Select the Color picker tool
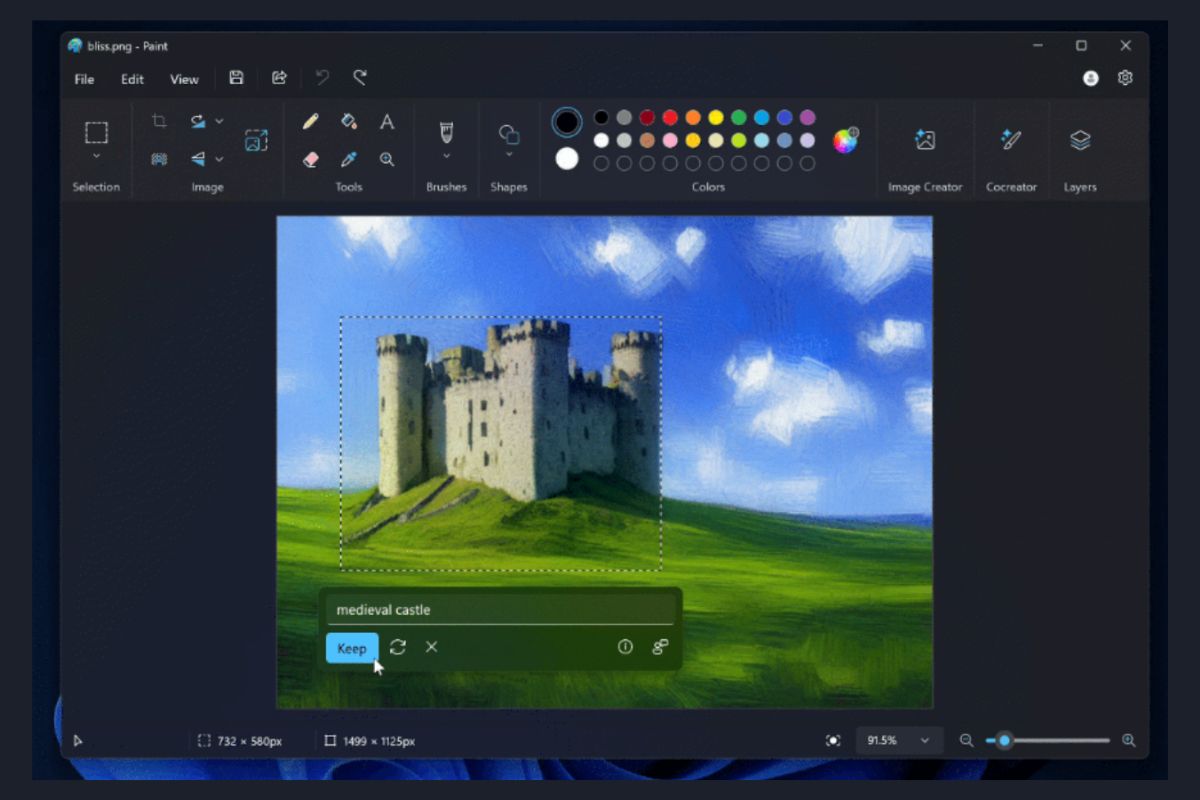Viewport: 1200px width, 800px height. (x=349, y=159)
